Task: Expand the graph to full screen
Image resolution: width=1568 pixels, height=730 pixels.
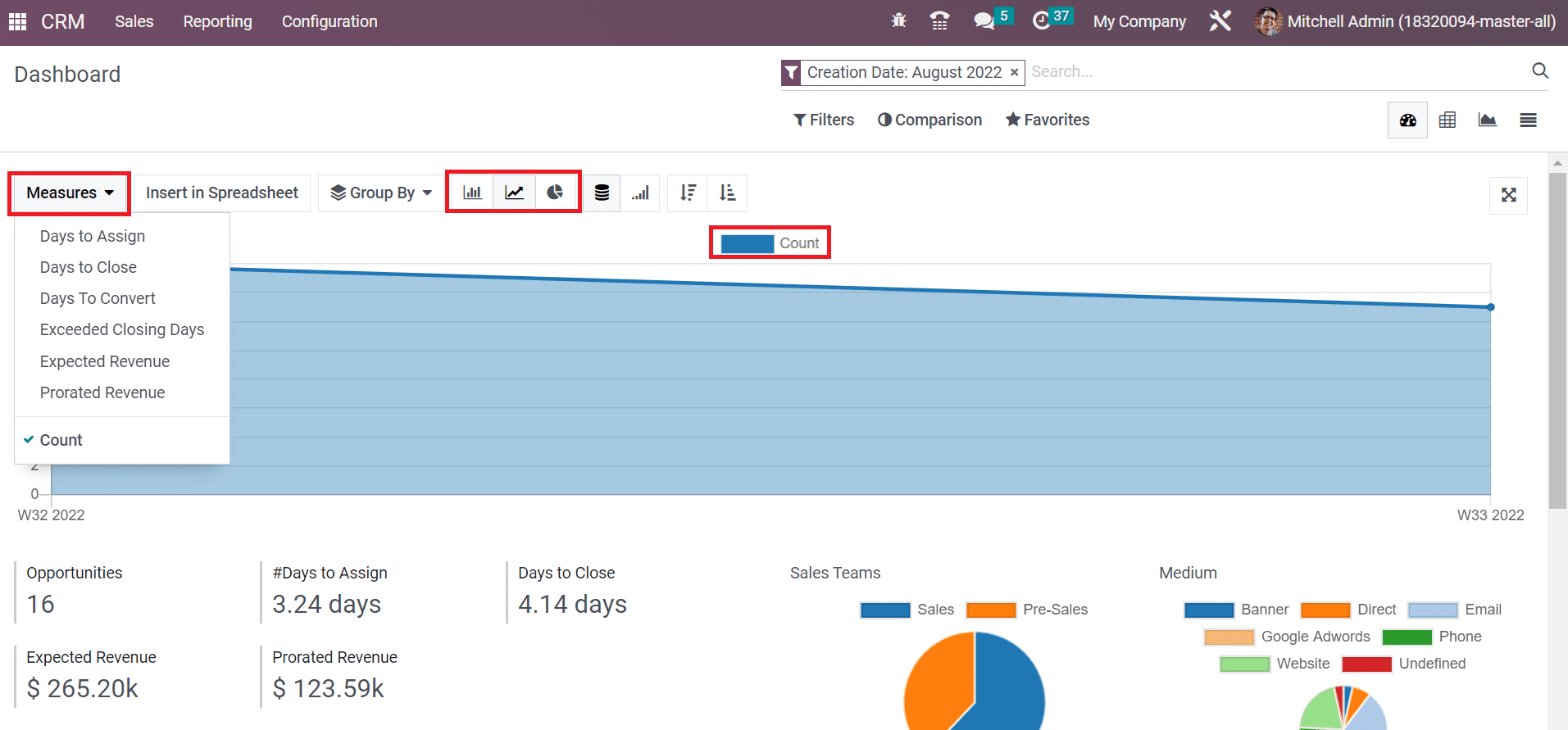Action: (x=1508, y=195)
